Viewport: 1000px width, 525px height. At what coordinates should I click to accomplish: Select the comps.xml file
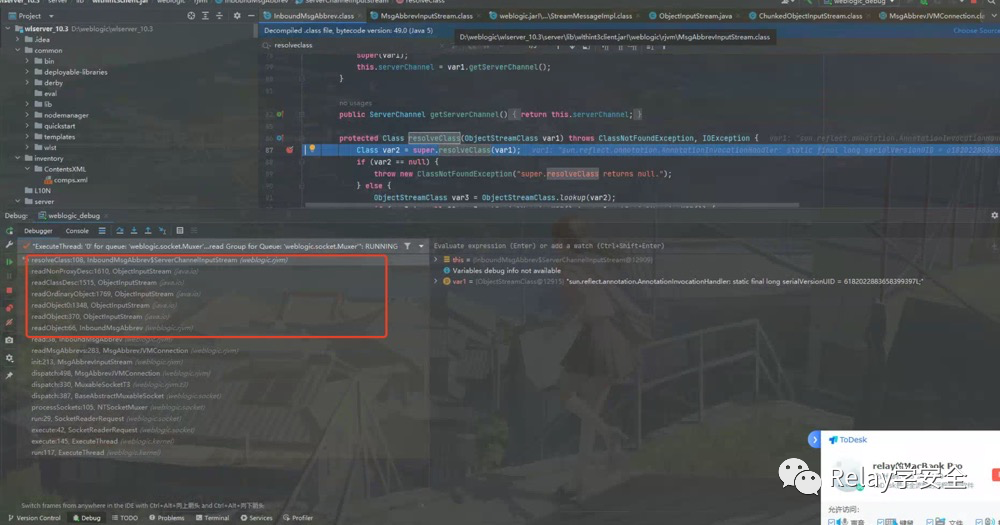pyautogui.click(x=66, y=180)
